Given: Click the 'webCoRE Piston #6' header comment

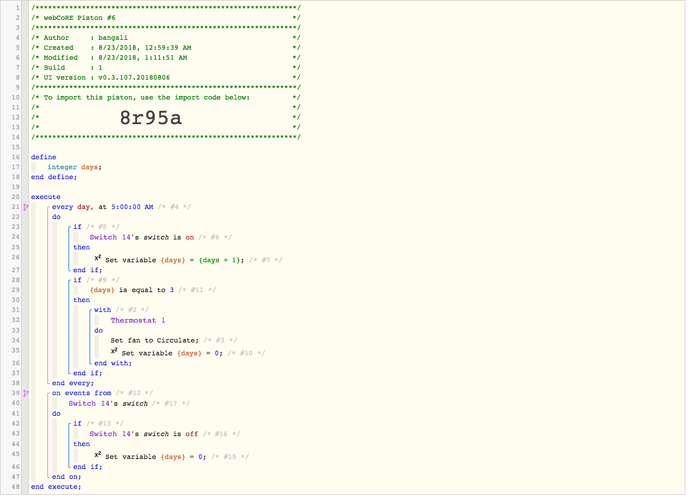Looking at the screenshot, I should 79,18.
